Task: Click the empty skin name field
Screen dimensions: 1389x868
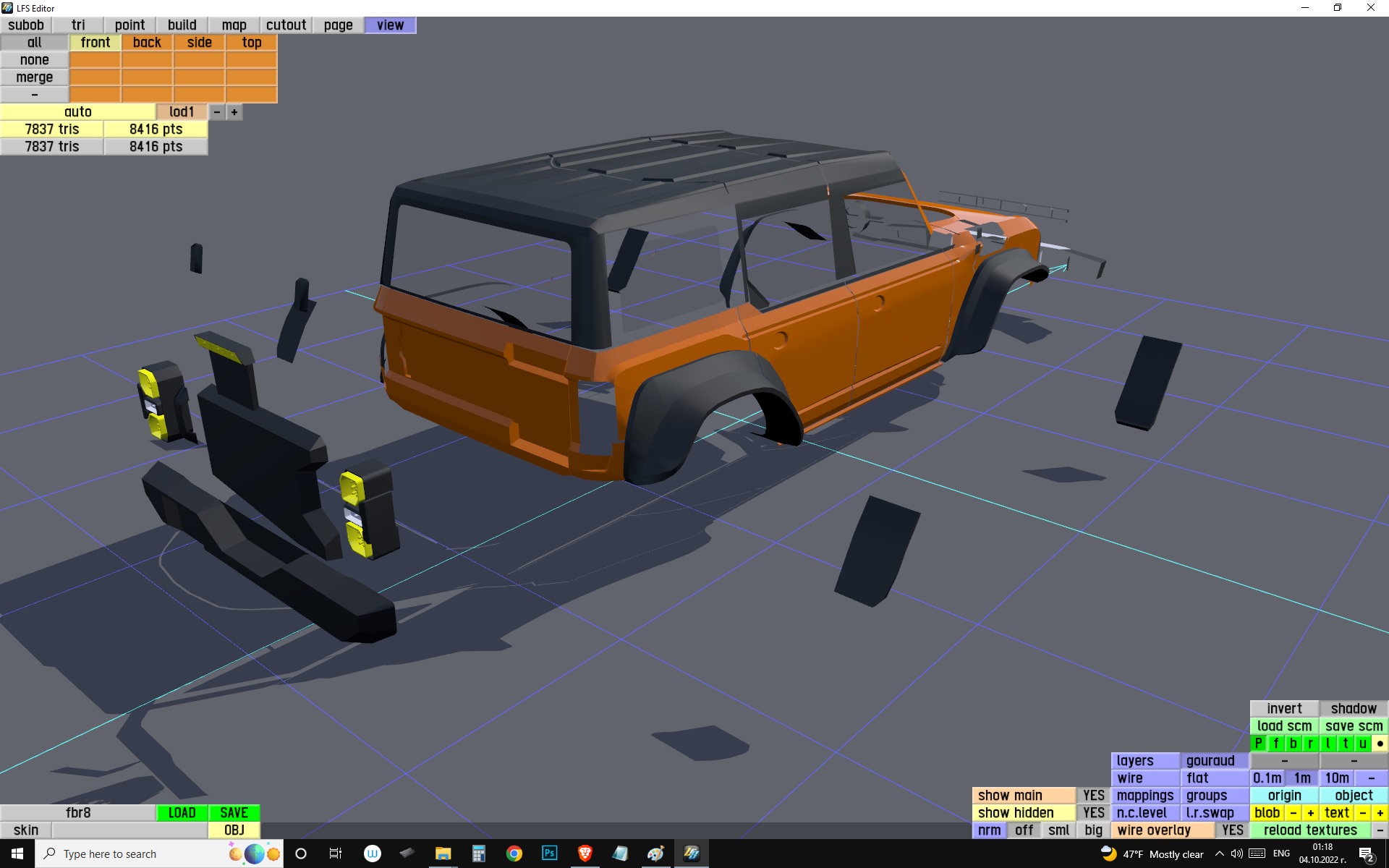Action: coord(129,830)
